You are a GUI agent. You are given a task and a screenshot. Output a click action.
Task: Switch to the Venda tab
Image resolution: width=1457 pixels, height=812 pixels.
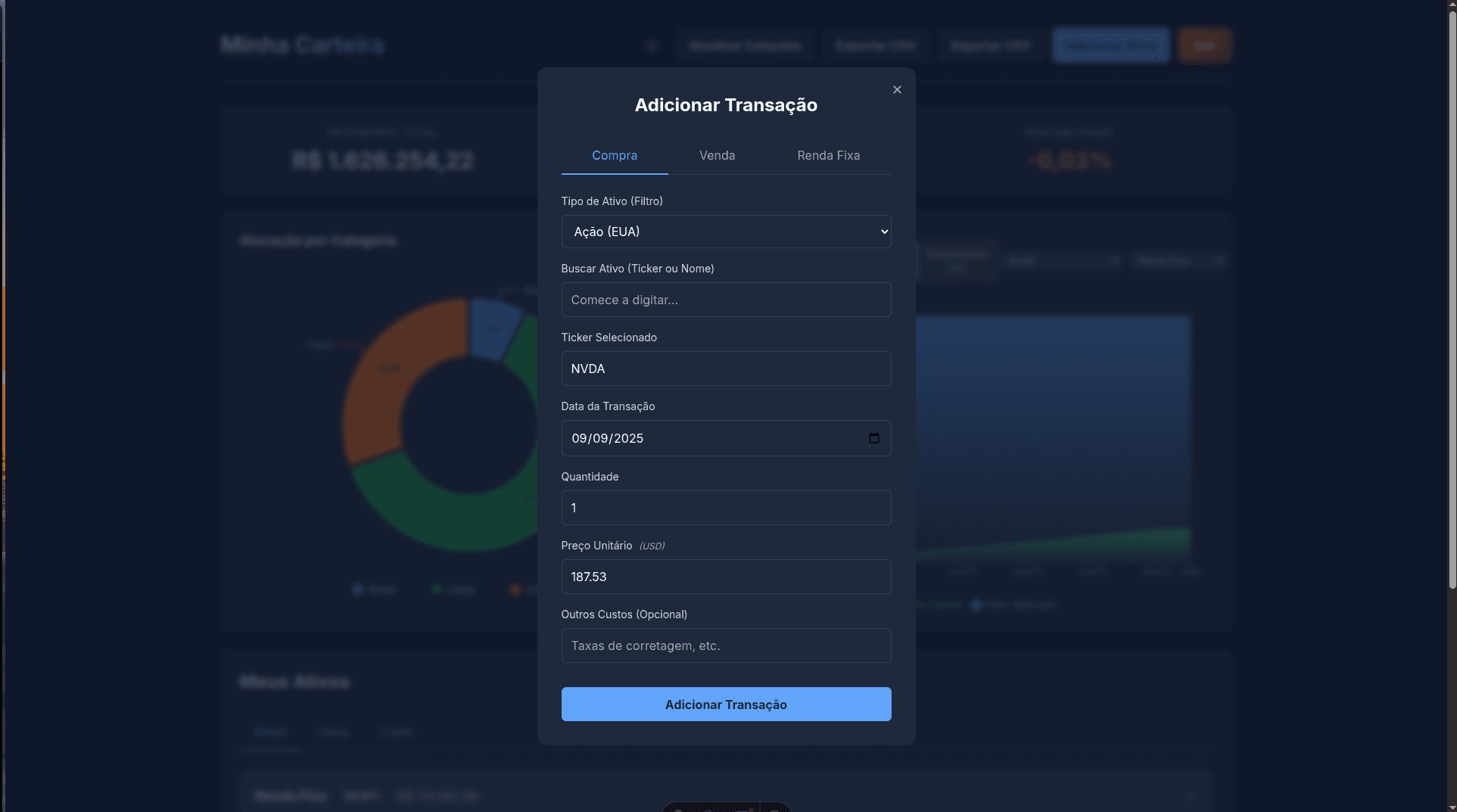[x=717, y=156]
